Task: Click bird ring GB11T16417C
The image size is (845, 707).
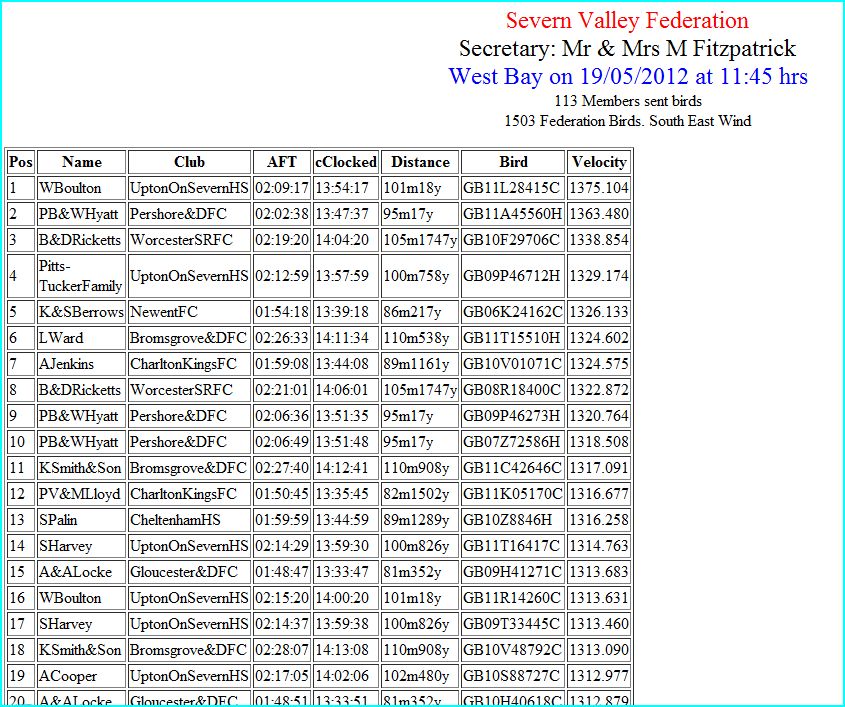Action: 513,546
